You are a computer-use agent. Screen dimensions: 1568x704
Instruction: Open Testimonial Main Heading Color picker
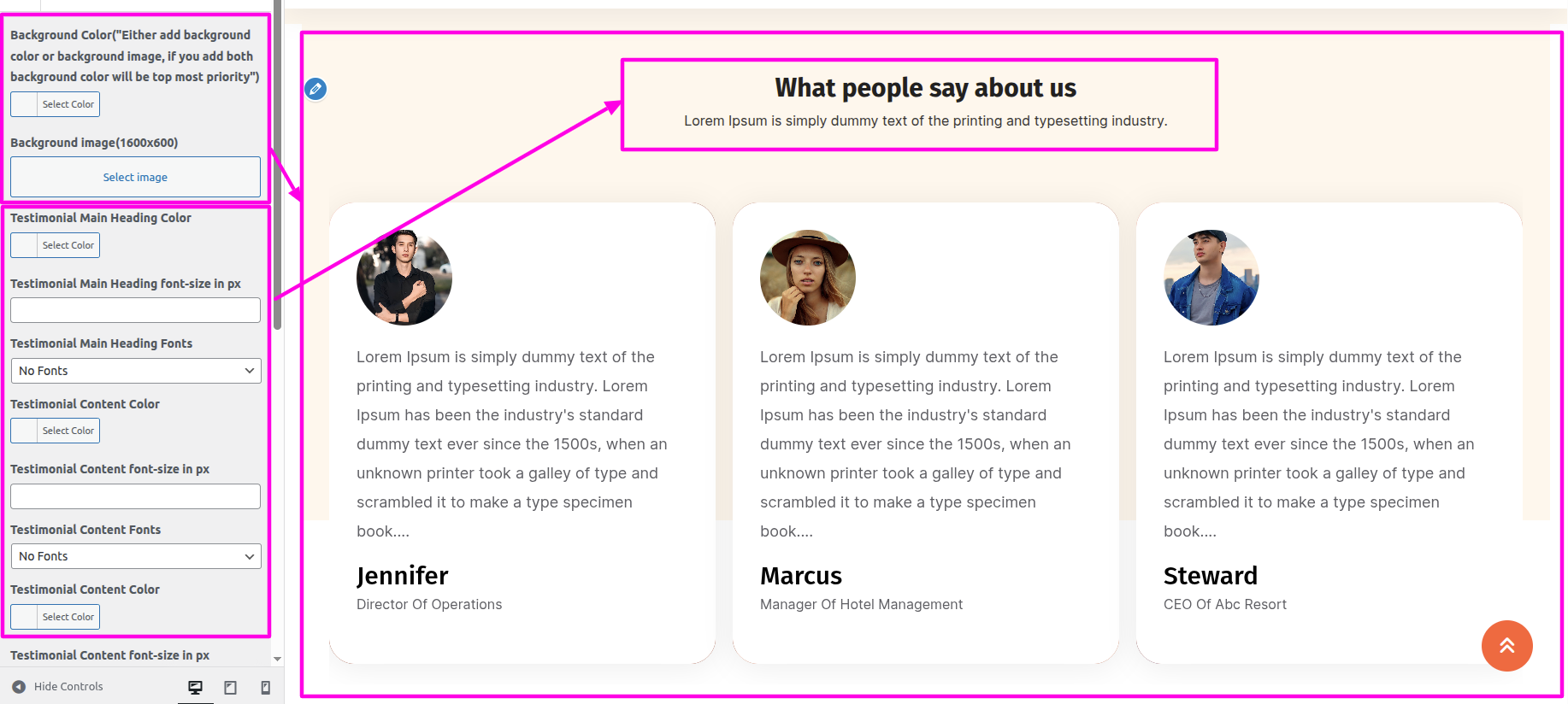point(56,245)
